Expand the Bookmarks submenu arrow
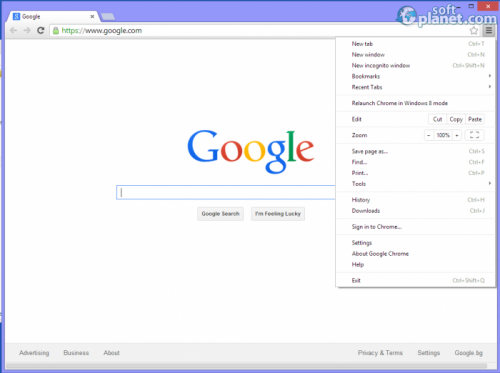Screen dimensions: 500x373 pos(490,76)
